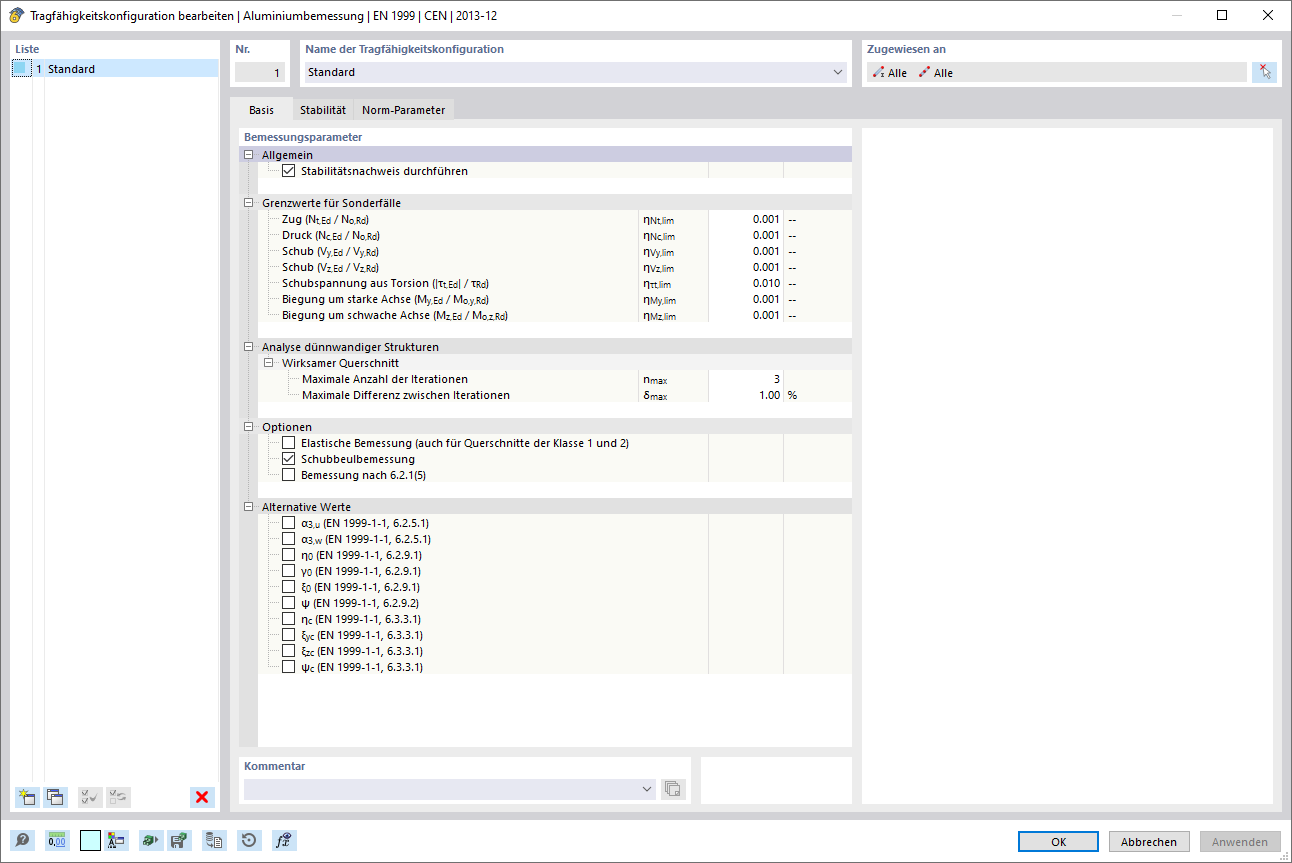This screenshot has width=1292, height=863.
Task: Enable Bemessung nach 6.2.1(5)
Action: 289,475
